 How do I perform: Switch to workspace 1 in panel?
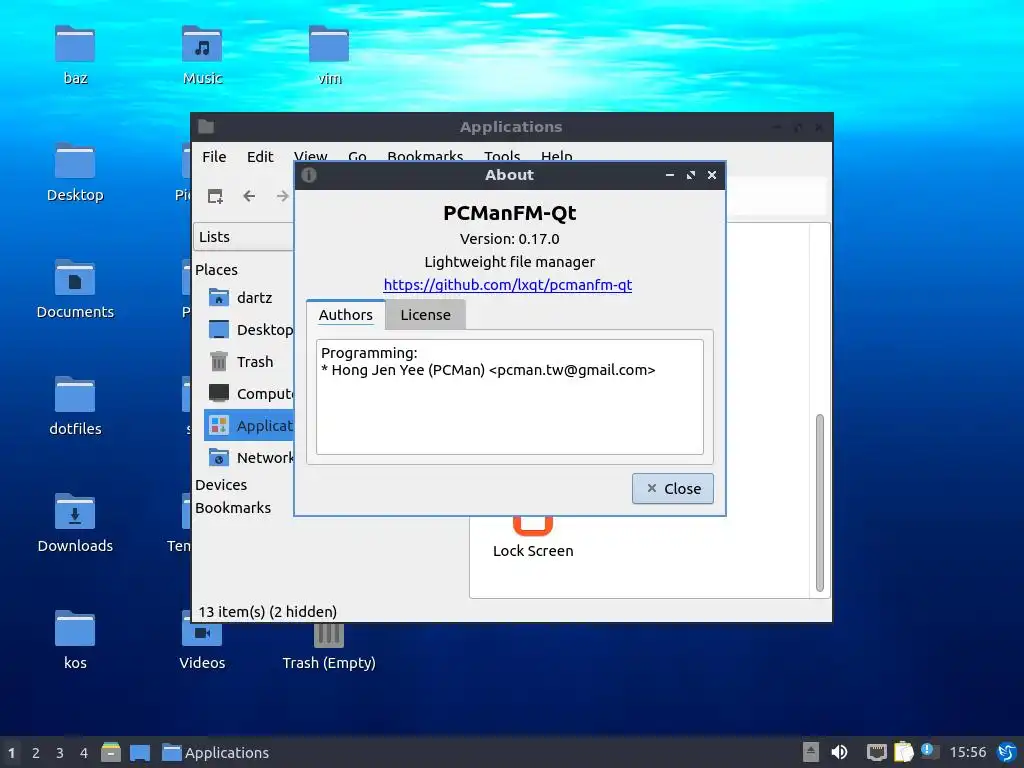(x=11, y=753)
